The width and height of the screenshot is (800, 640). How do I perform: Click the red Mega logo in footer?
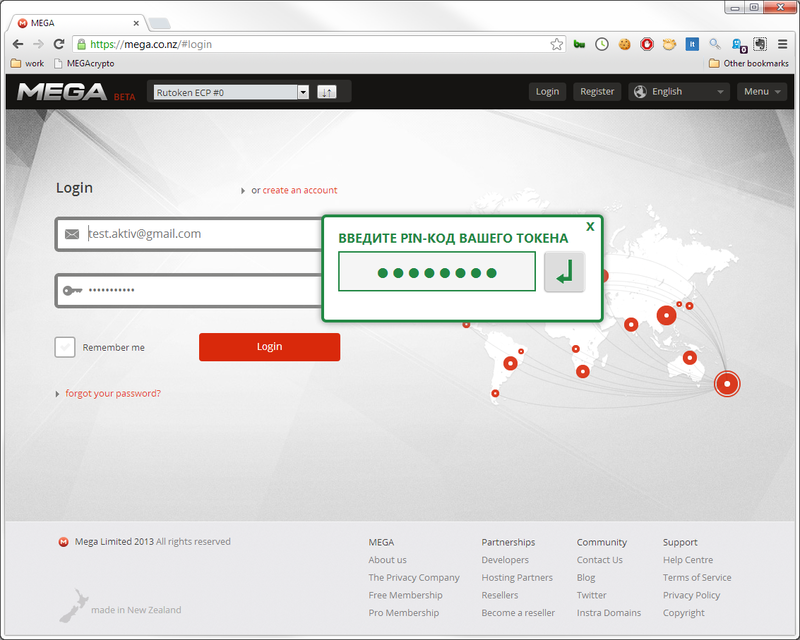(63, 542)
